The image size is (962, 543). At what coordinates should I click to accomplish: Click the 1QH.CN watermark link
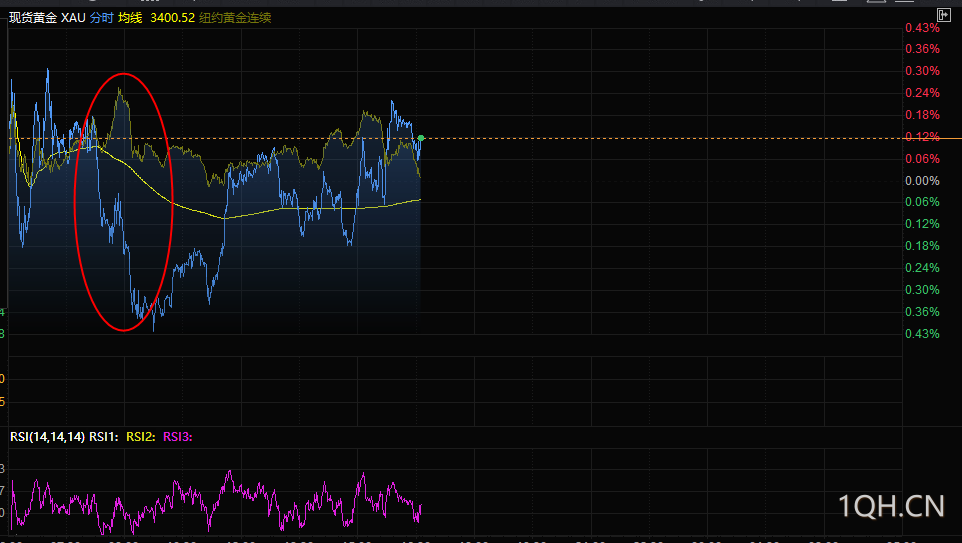click(x=891, y=506)
